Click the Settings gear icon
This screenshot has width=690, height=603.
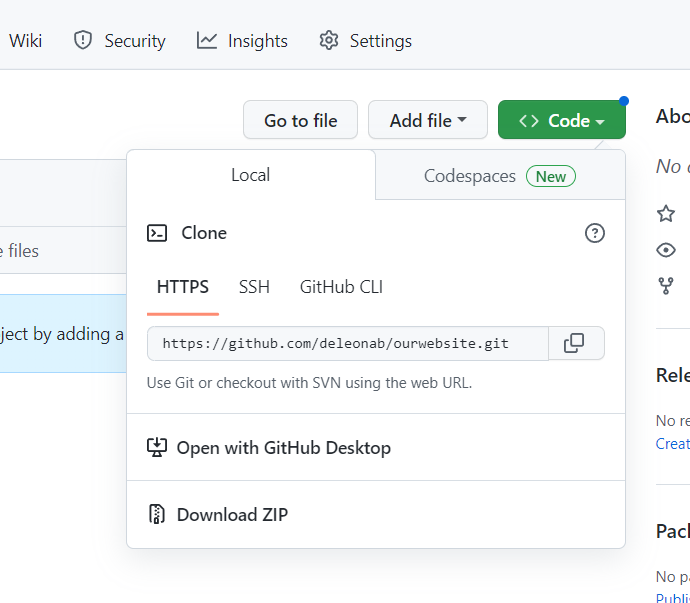click(x=329, y=40)
